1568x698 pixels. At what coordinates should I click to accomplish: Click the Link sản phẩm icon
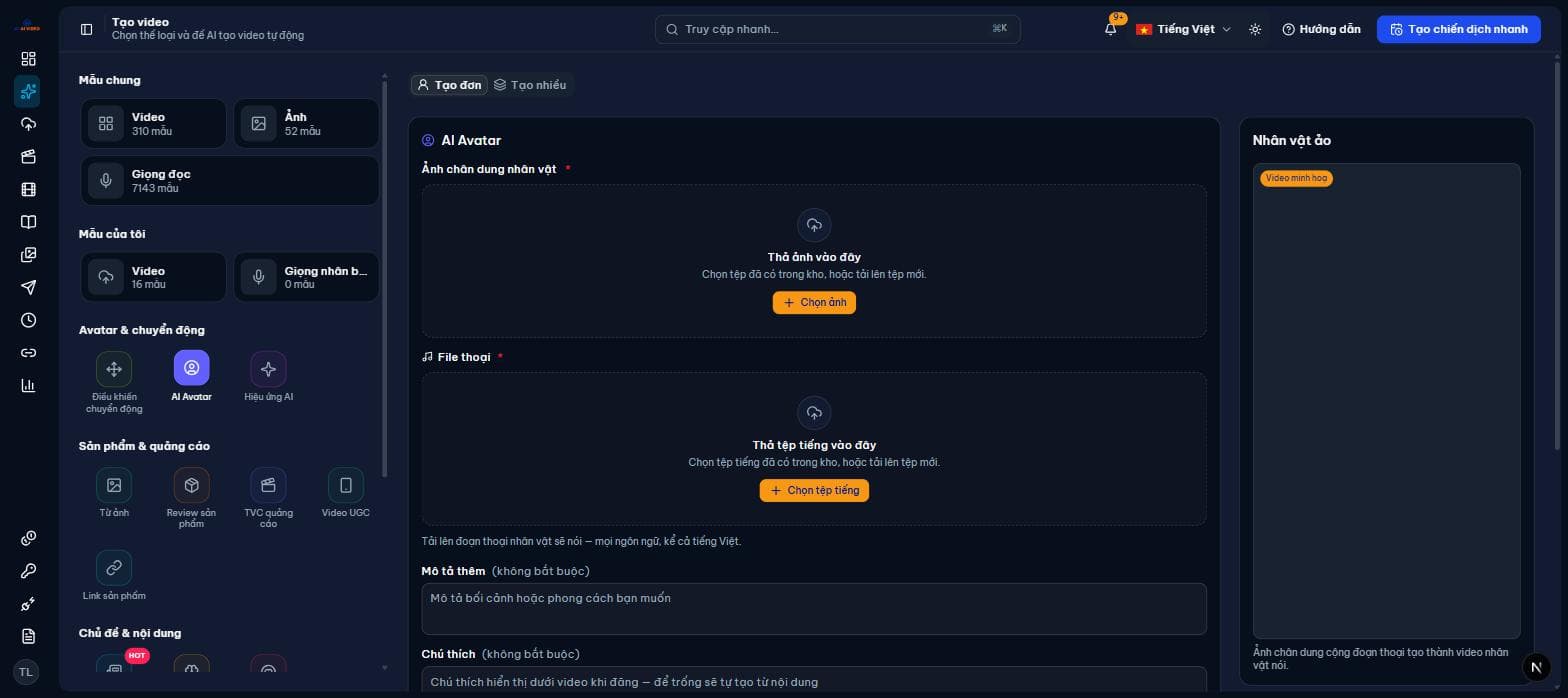pyautogui.click(x=114, y=567)
